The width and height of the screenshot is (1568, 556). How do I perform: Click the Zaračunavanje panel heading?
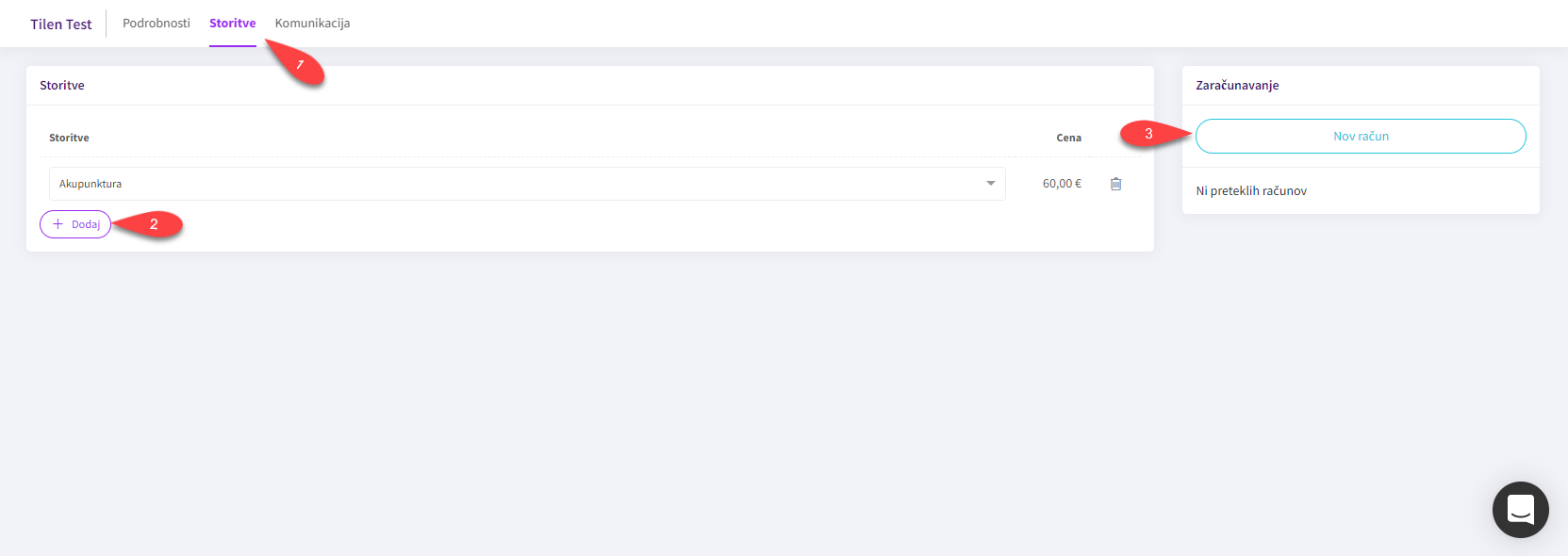1237,86
